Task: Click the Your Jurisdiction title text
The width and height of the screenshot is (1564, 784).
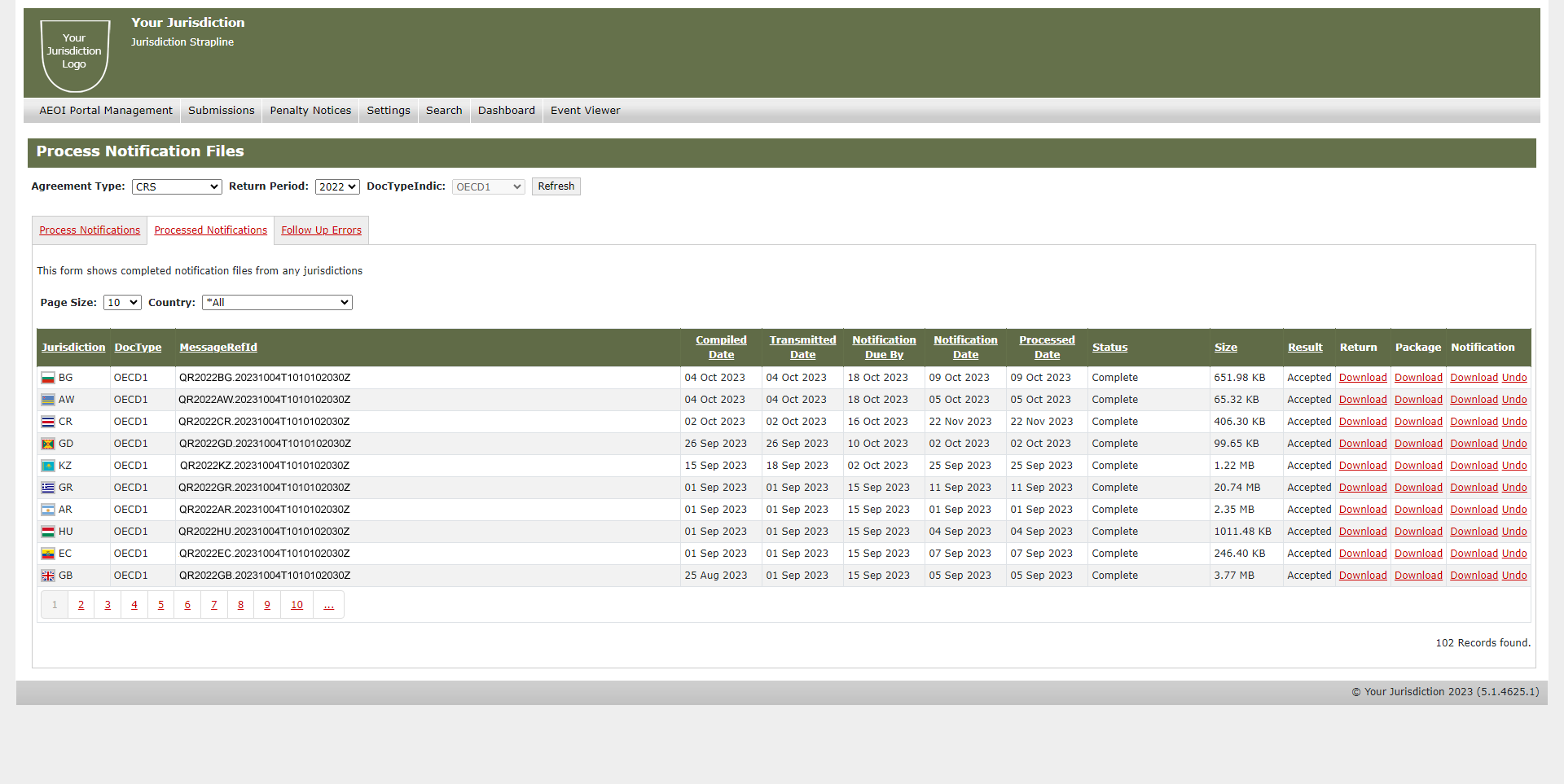Action: [188, 23]
